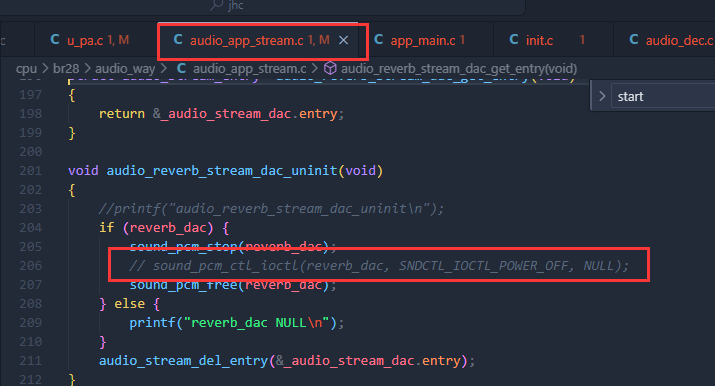Click the commented sound_pcm_ctl_ioctl line
The width and height of the screenshot is (715, 386).
click(379, 266)
